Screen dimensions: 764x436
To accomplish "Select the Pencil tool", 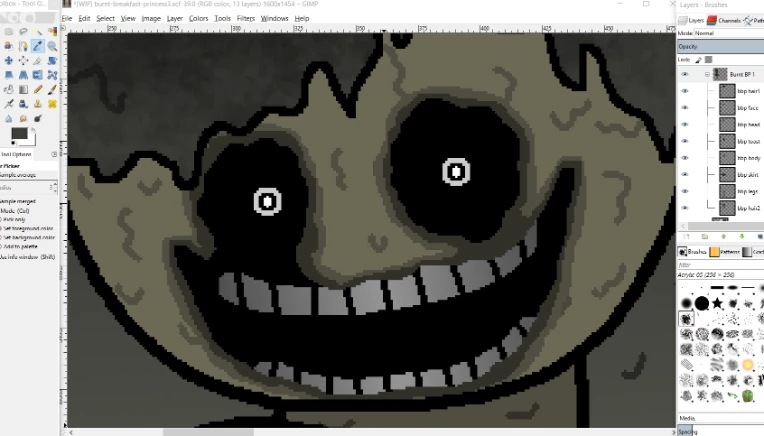I will point(38,90).
